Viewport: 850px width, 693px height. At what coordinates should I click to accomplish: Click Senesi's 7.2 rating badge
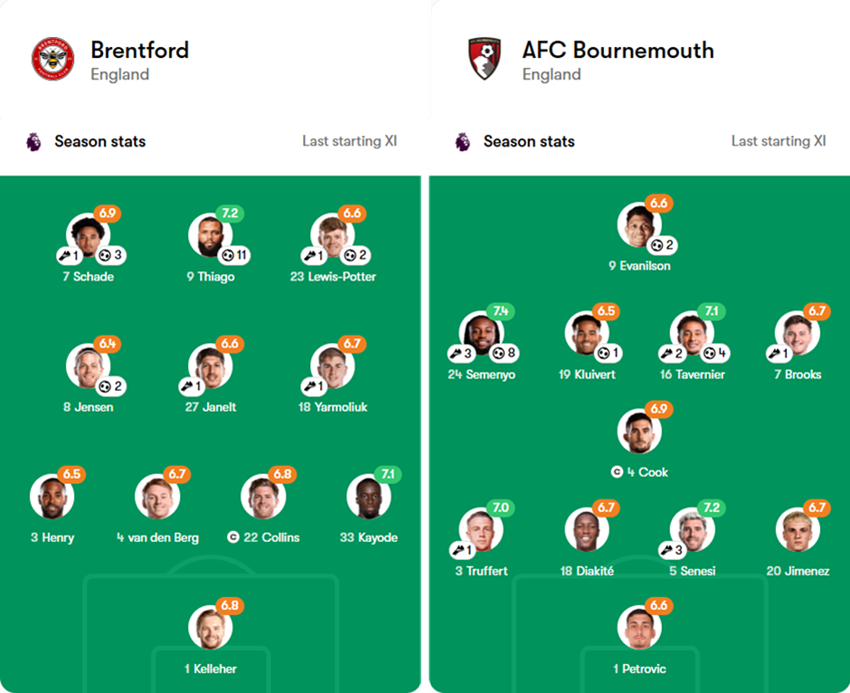[x=710, y=507]
